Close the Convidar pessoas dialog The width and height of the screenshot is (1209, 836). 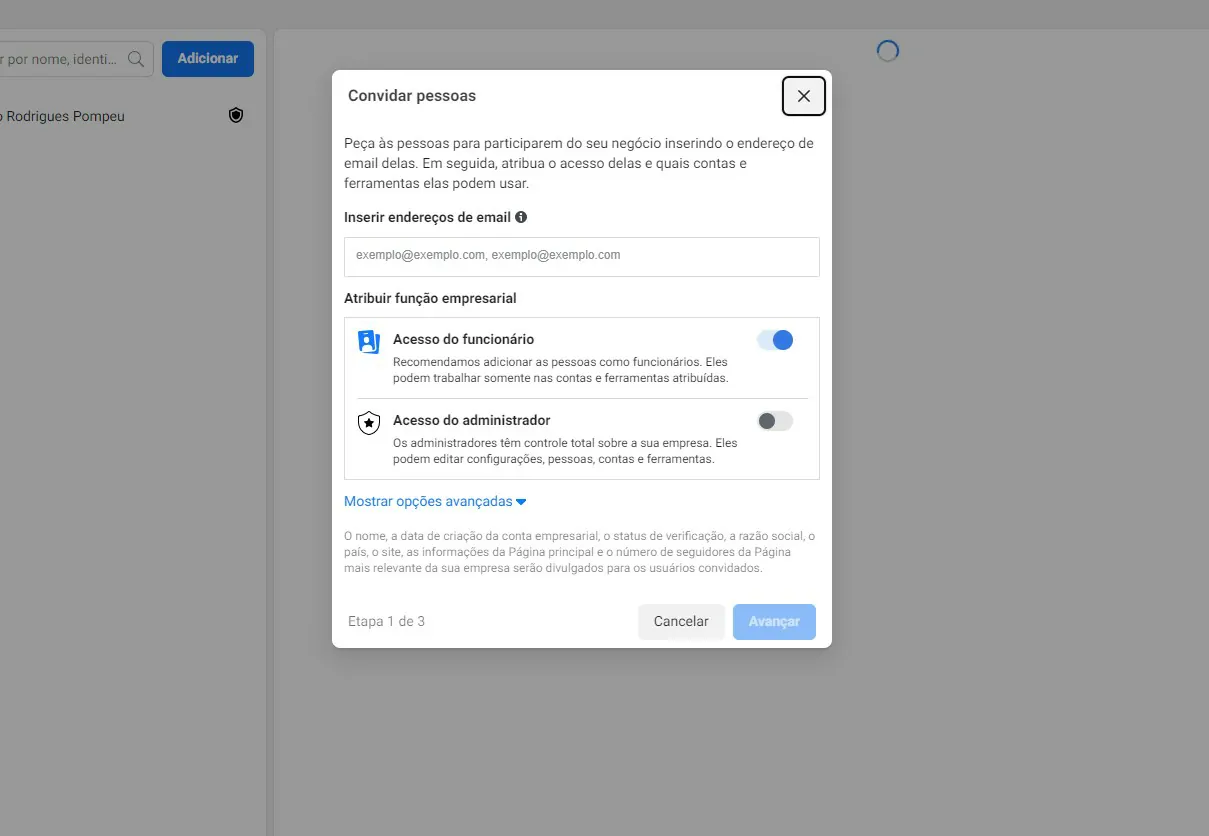pyautogui.click(x=804, y=96)
